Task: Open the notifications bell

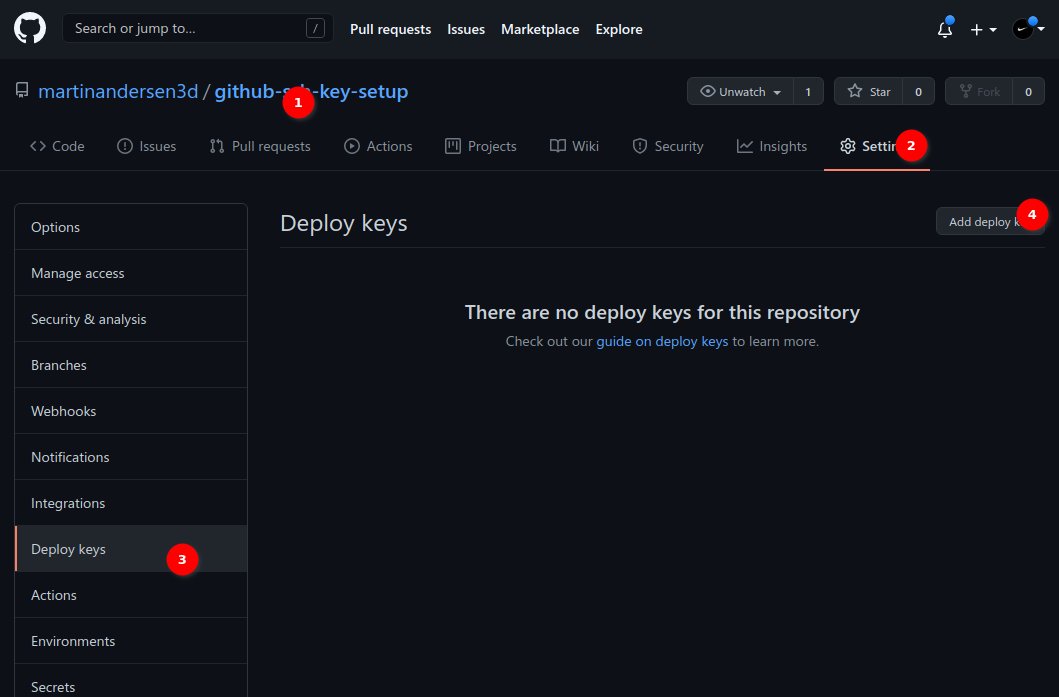Action: [x=945, y=29]
